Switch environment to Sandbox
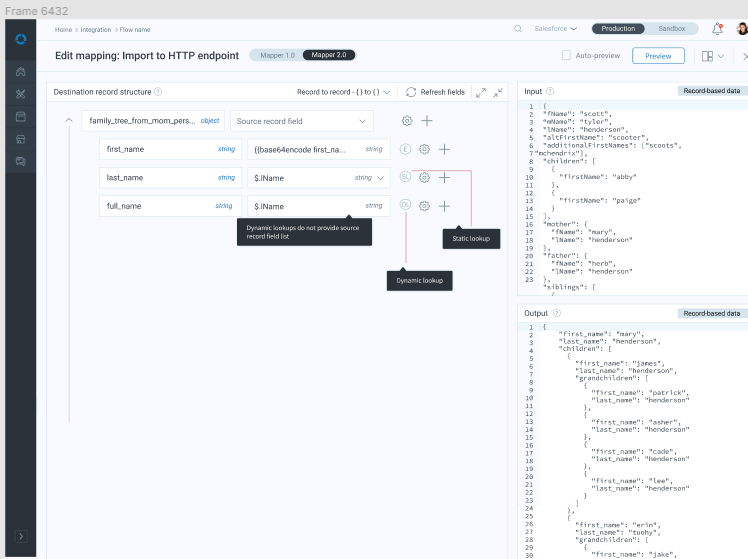748x559 pixels. pos(671,29)
